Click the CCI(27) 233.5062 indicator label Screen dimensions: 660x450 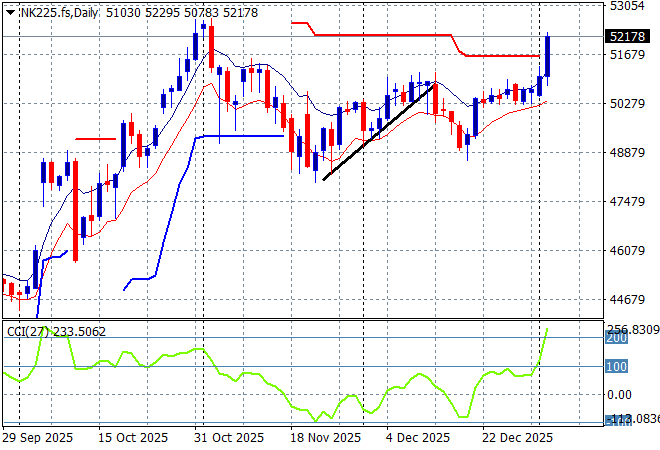56,332
